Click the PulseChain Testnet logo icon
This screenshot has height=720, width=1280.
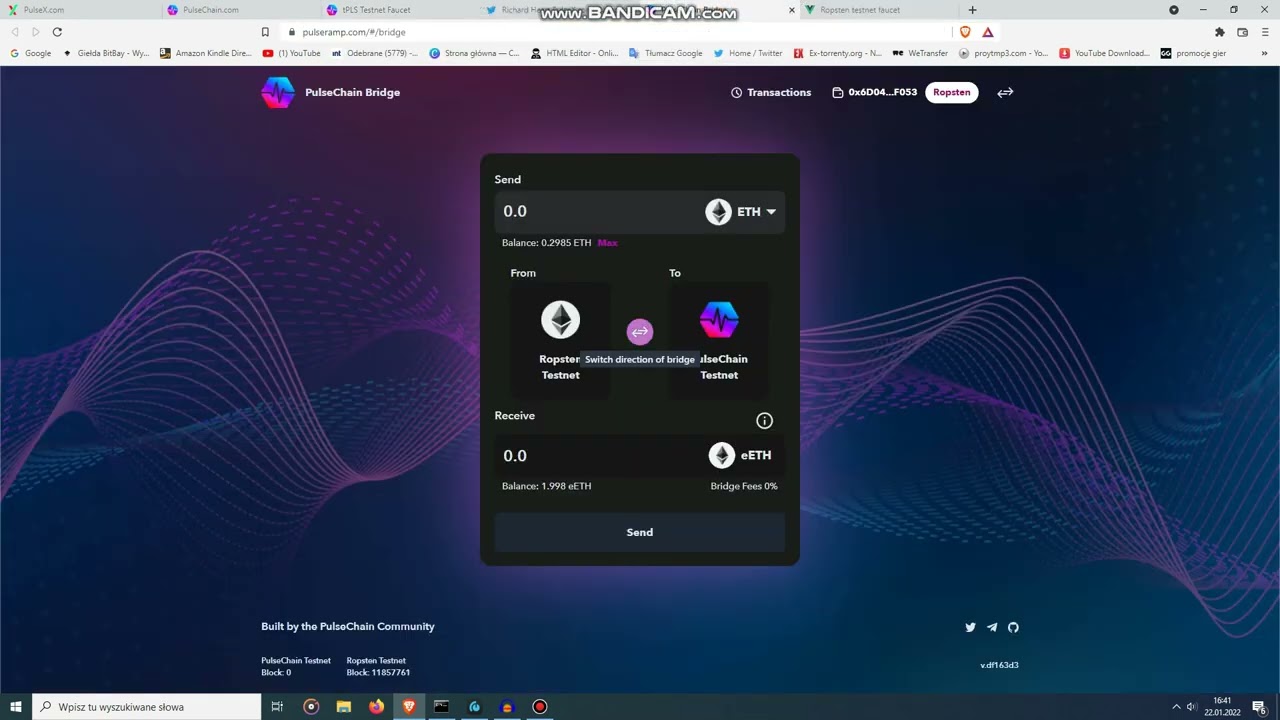click(719, 320)
